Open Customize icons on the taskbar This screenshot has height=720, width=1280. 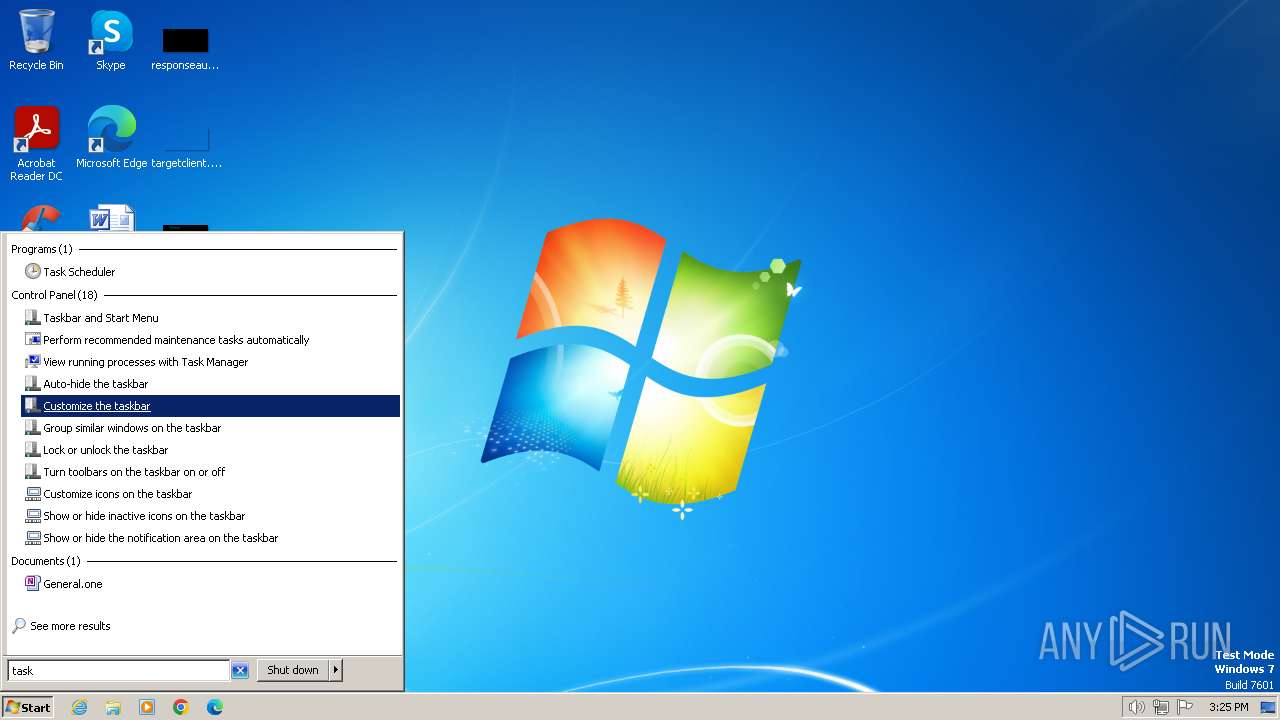click(210, 494)
